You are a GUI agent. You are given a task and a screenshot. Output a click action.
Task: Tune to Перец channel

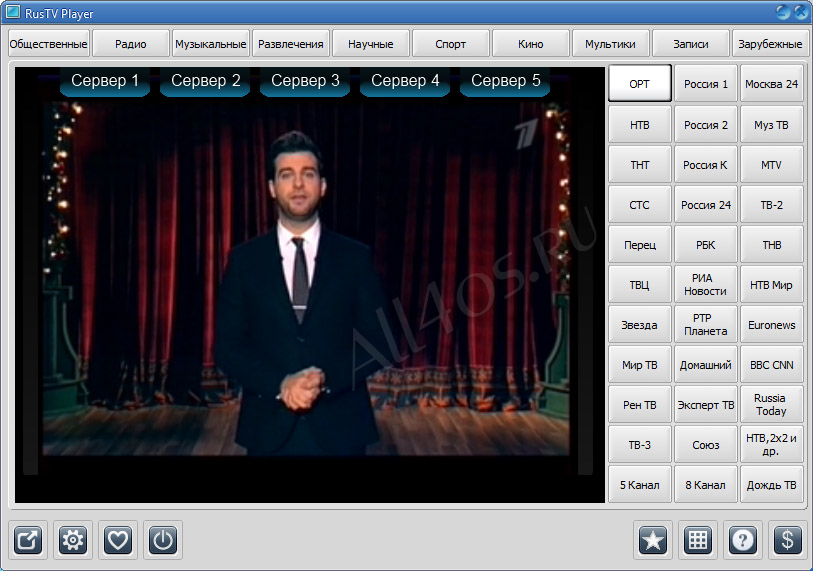click(639, 244)
